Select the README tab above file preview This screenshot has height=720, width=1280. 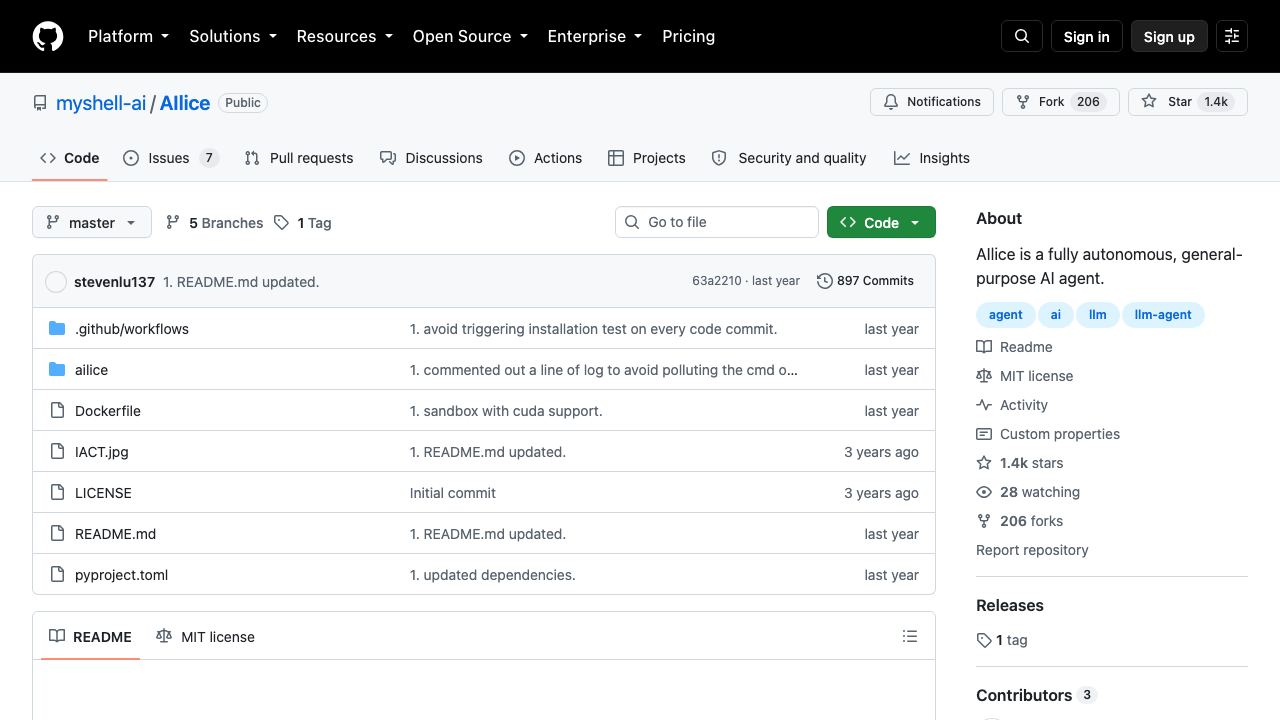pos(90,637)
